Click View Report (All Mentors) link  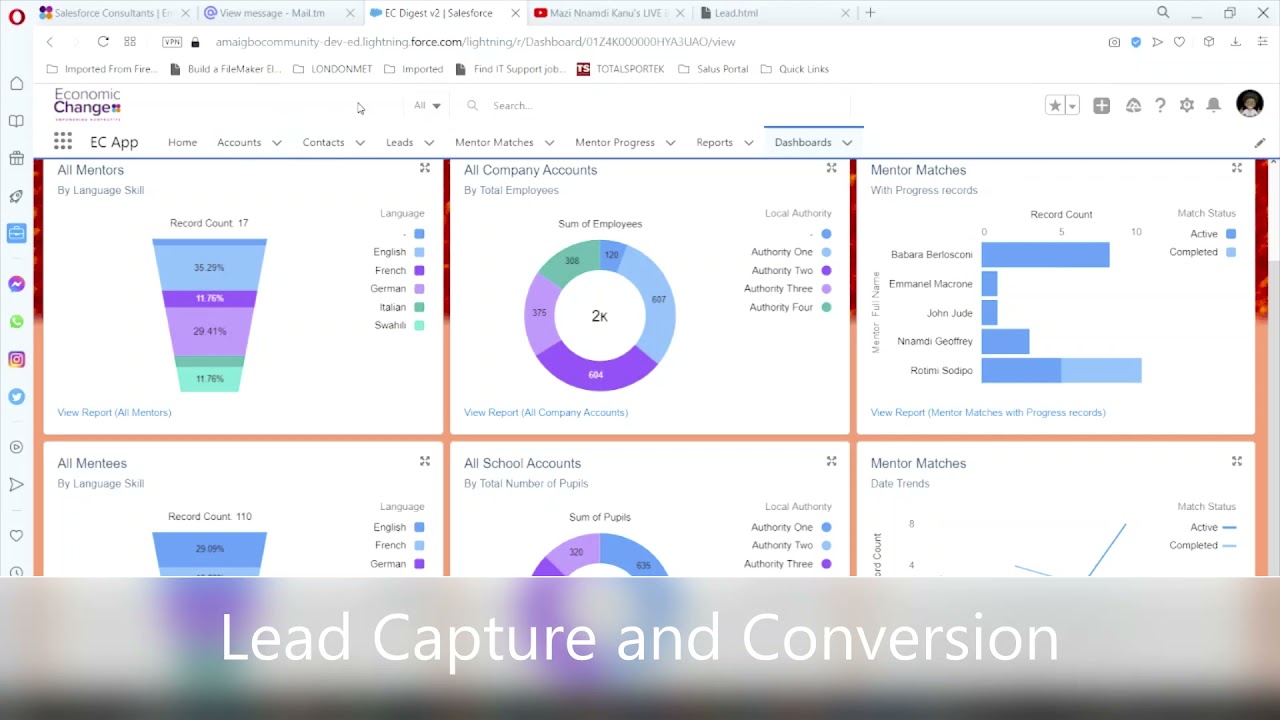coord(114,412)
